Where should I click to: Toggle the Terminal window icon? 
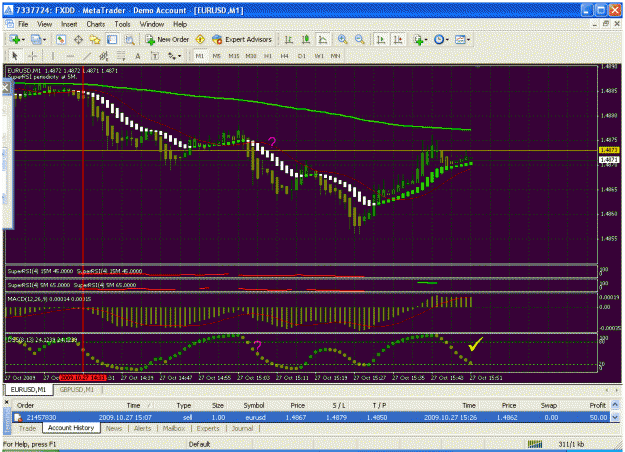point(112,39)
